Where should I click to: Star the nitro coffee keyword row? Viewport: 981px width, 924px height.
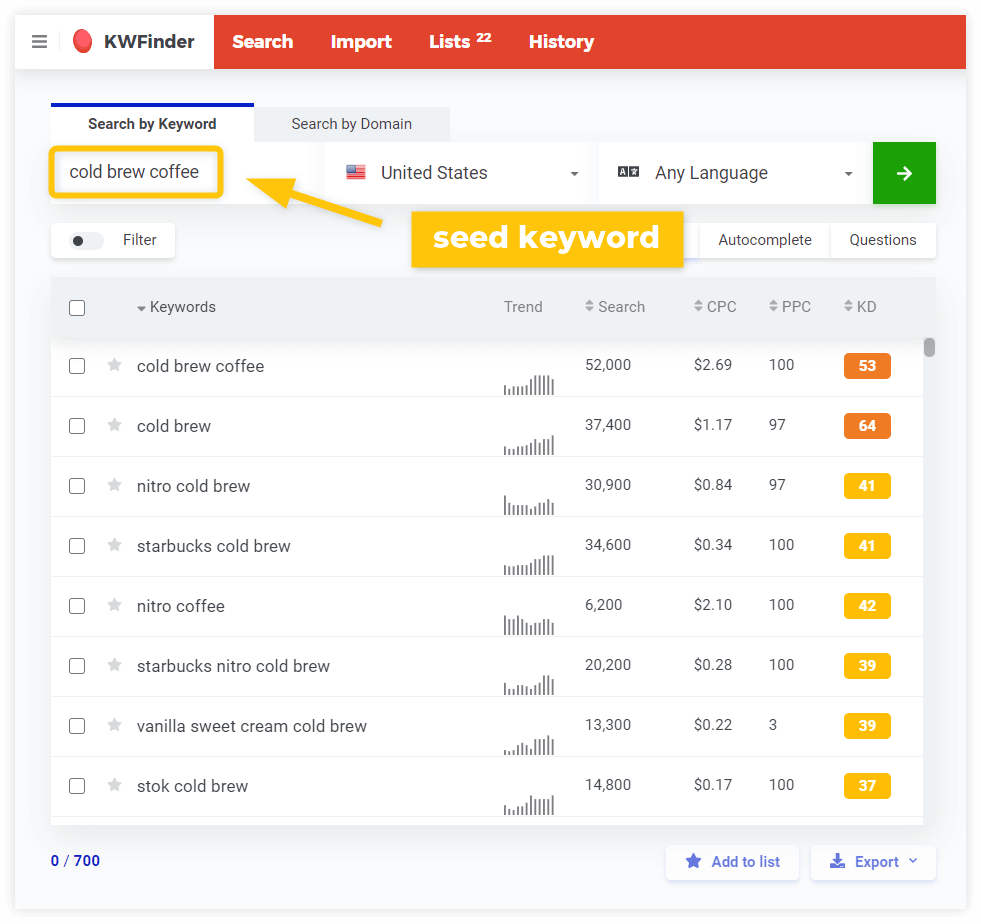pos(114,606)
